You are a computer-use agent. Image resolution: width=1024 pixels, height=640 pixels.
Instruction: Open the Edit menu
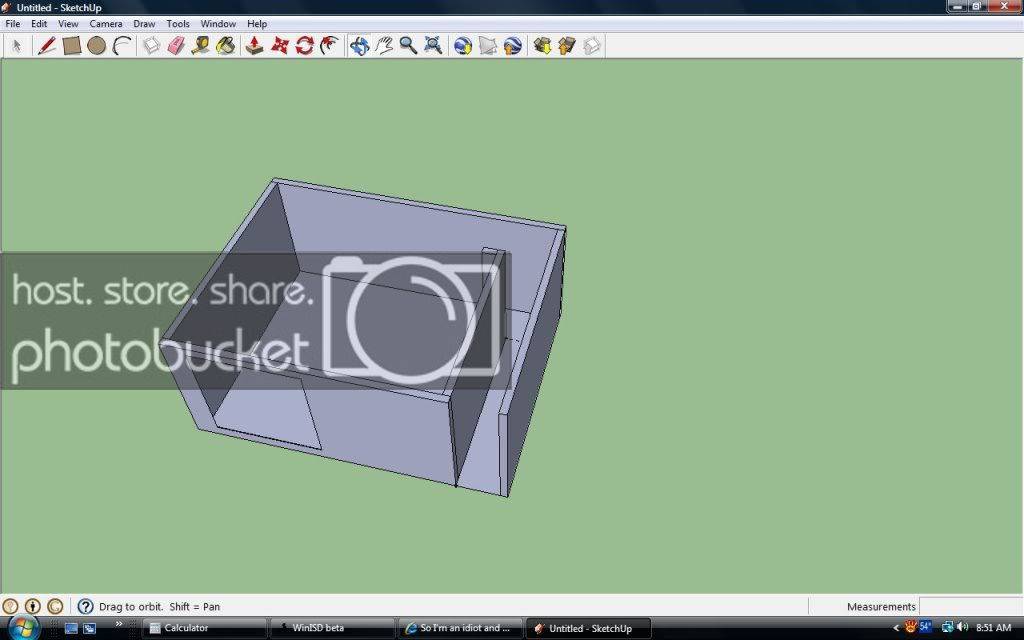tap(39, 24)
